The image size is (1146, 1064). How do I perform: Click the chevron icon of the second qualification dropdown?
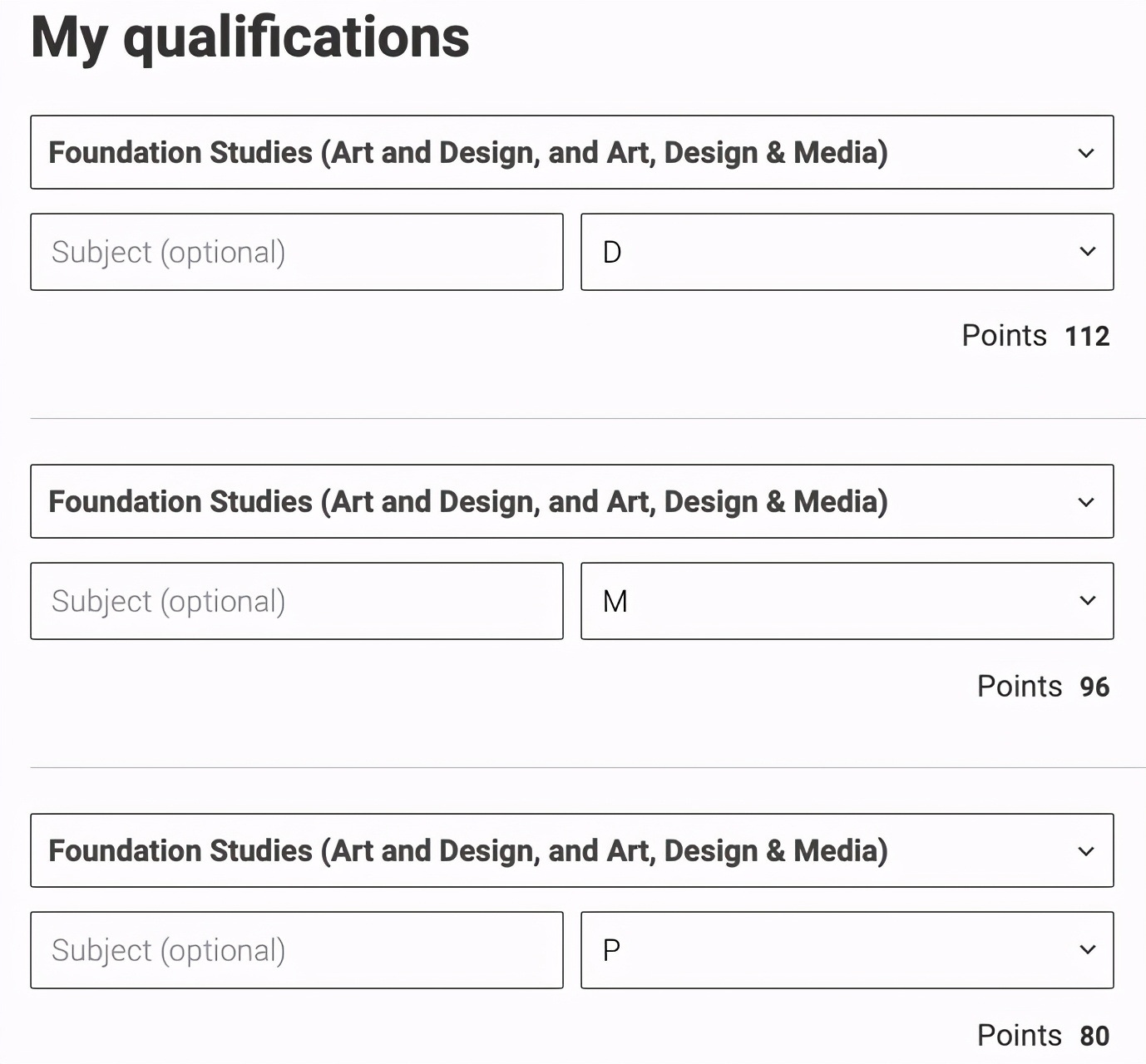(1085, 502)
